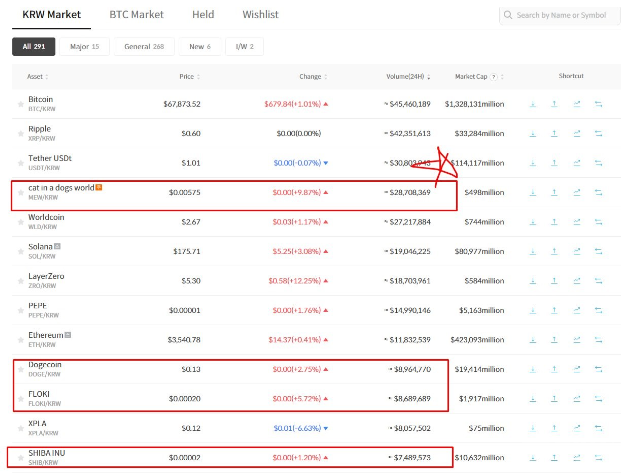630x474 pixels.
Task: Open the Wishlist tab
Action: pyautogui.click(x=260, y=15)
